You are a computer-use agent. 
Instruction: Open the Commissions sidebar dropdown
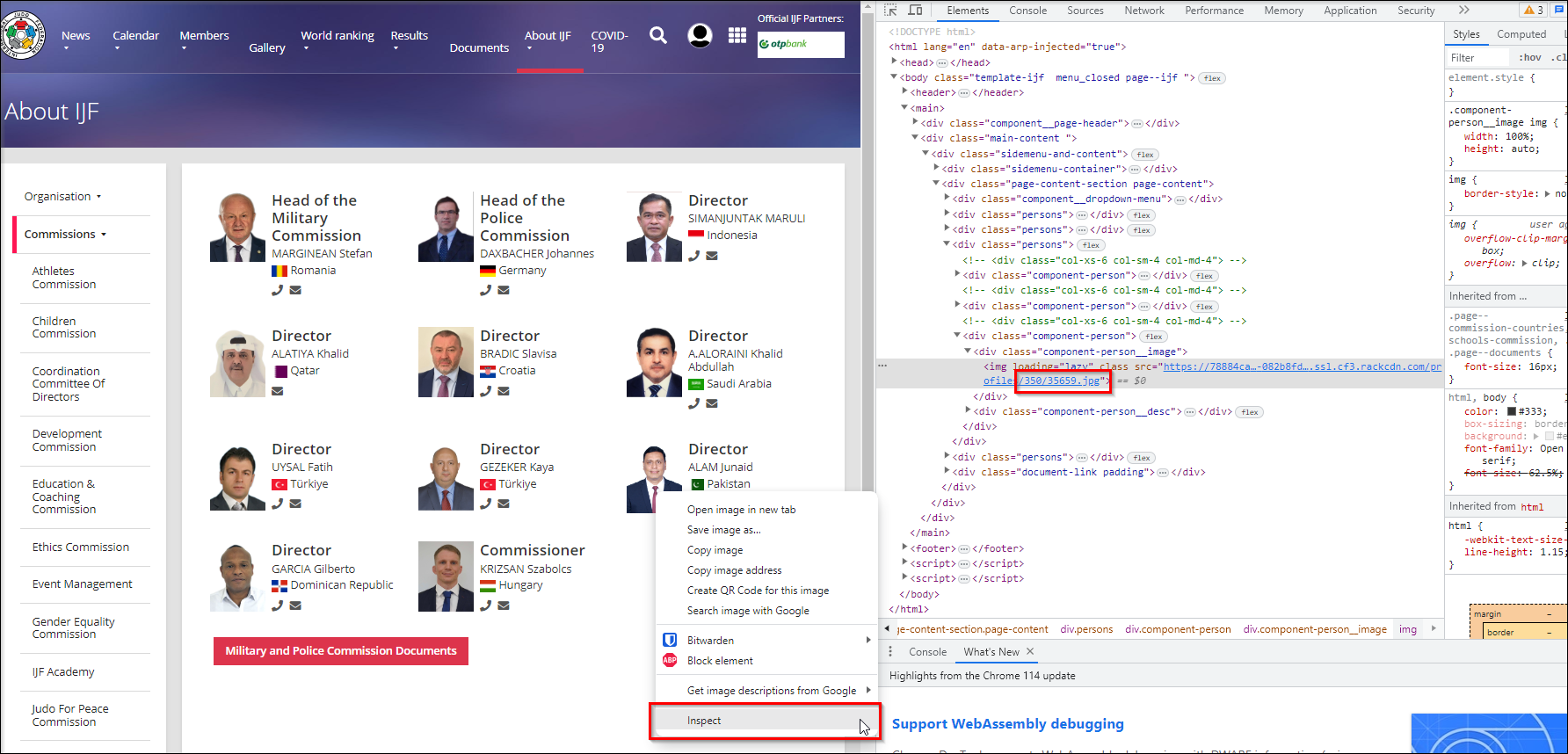pos(65,235)
